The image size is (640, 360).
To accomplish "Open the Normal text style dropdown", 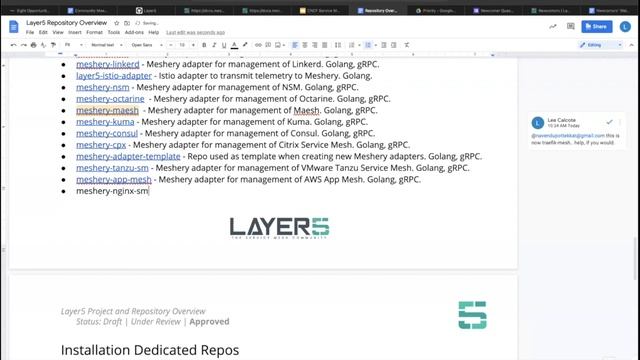I will click(107, 45).
